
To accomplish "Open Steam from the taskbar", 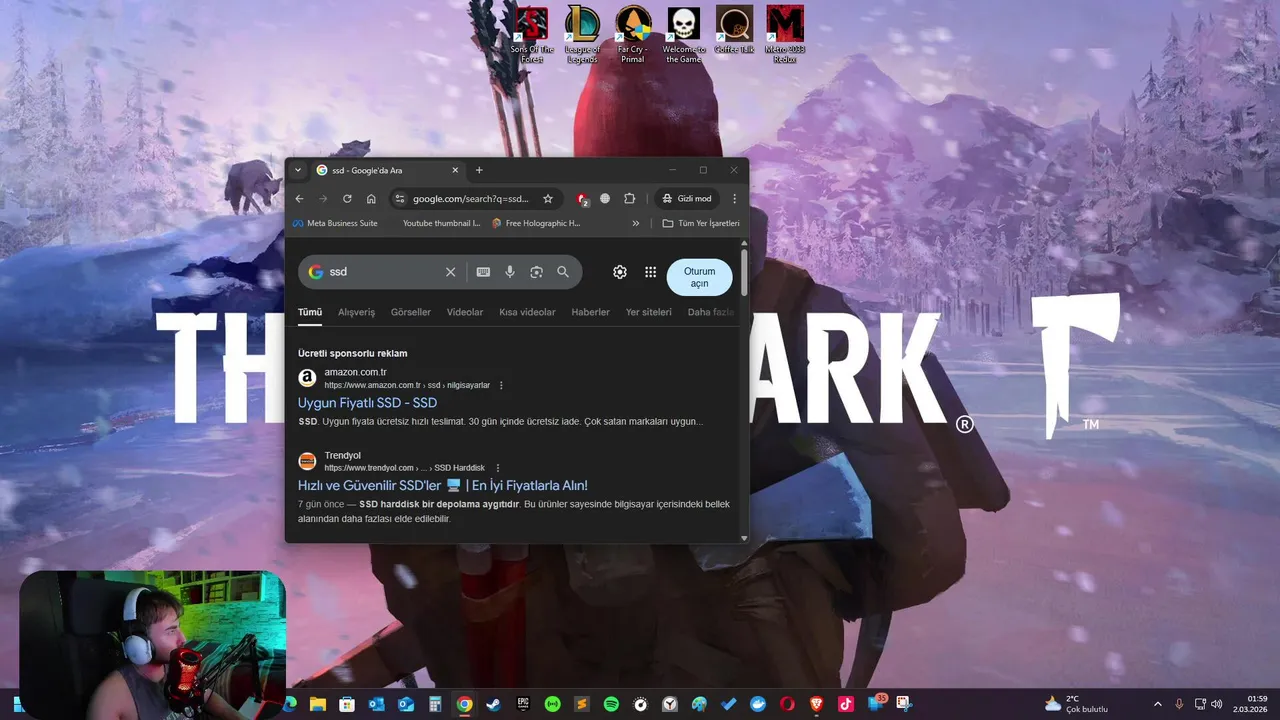I will [494, 704].
